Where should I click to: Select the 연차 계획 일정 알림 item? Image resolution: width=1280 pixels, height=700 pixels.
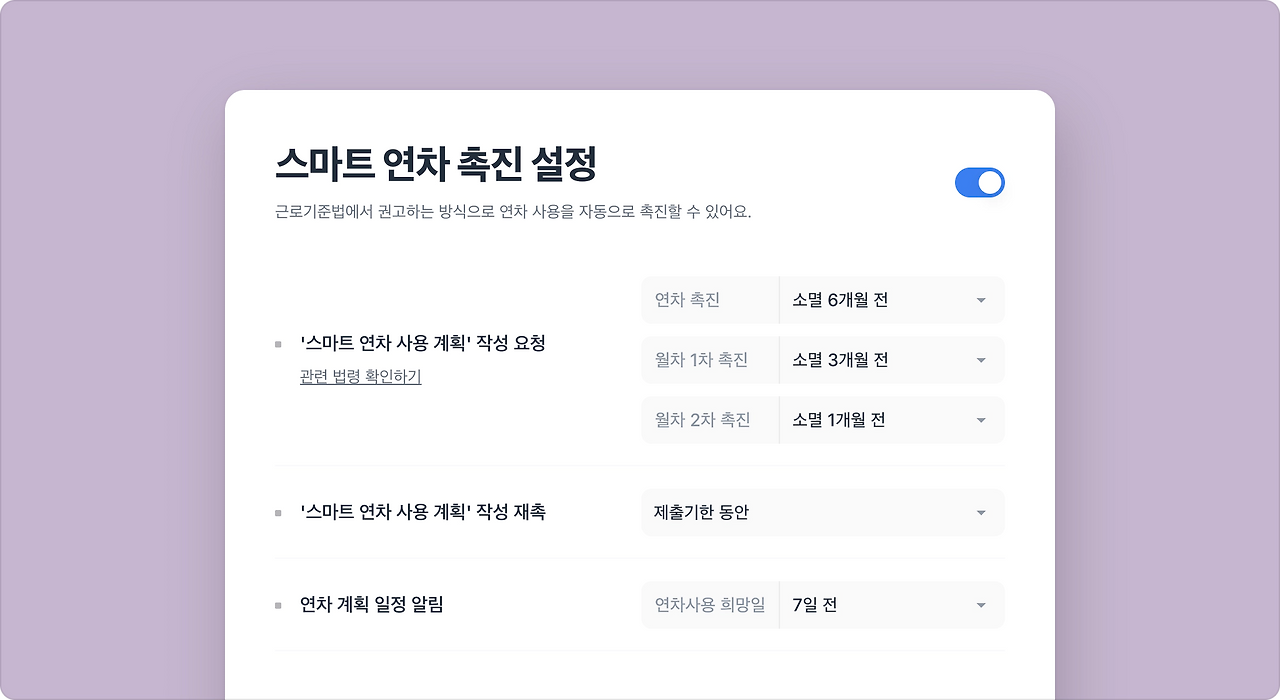pos(371,604)
